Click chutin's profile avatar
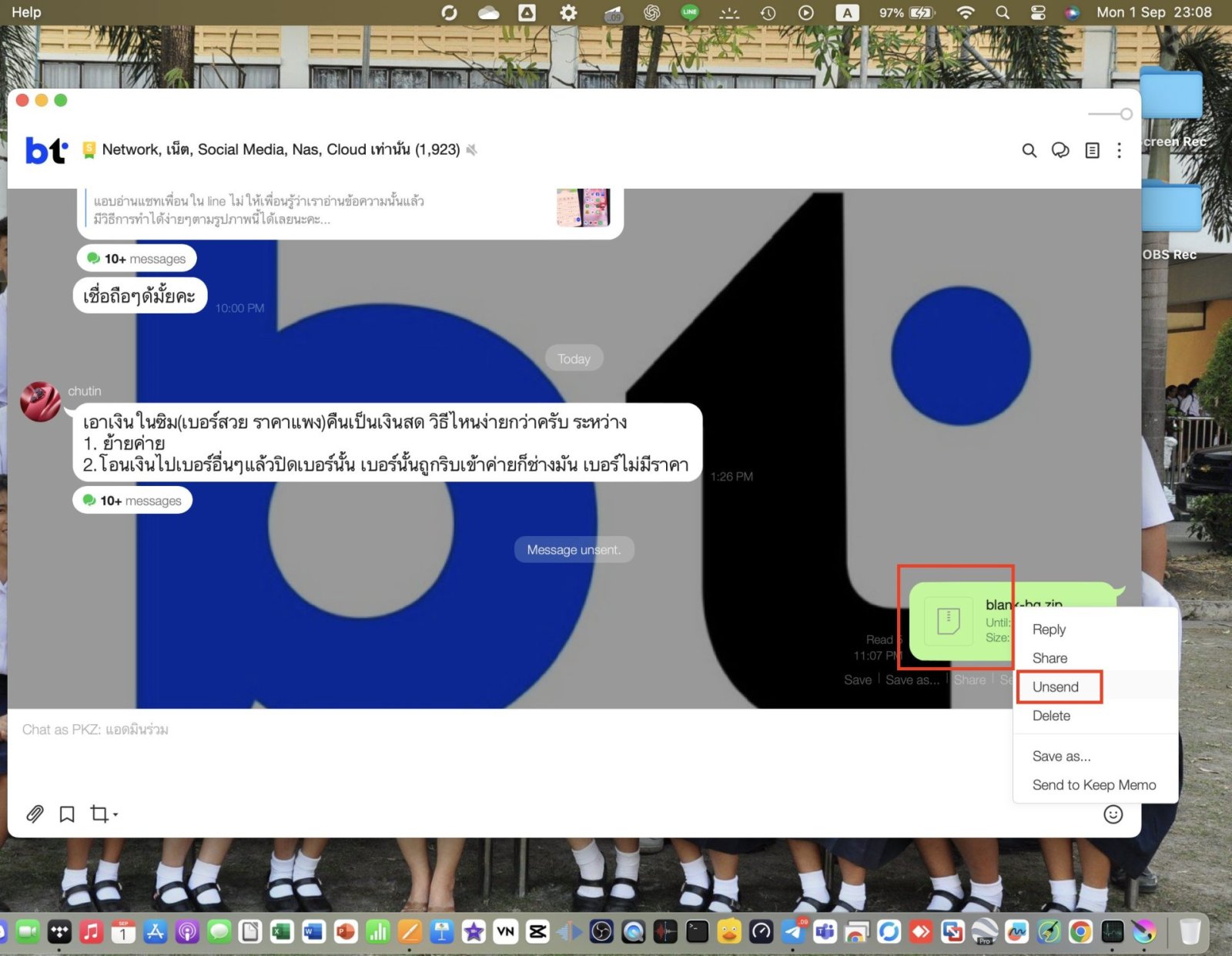Viewport: 1232px width, 956px height. click(40, 401)
